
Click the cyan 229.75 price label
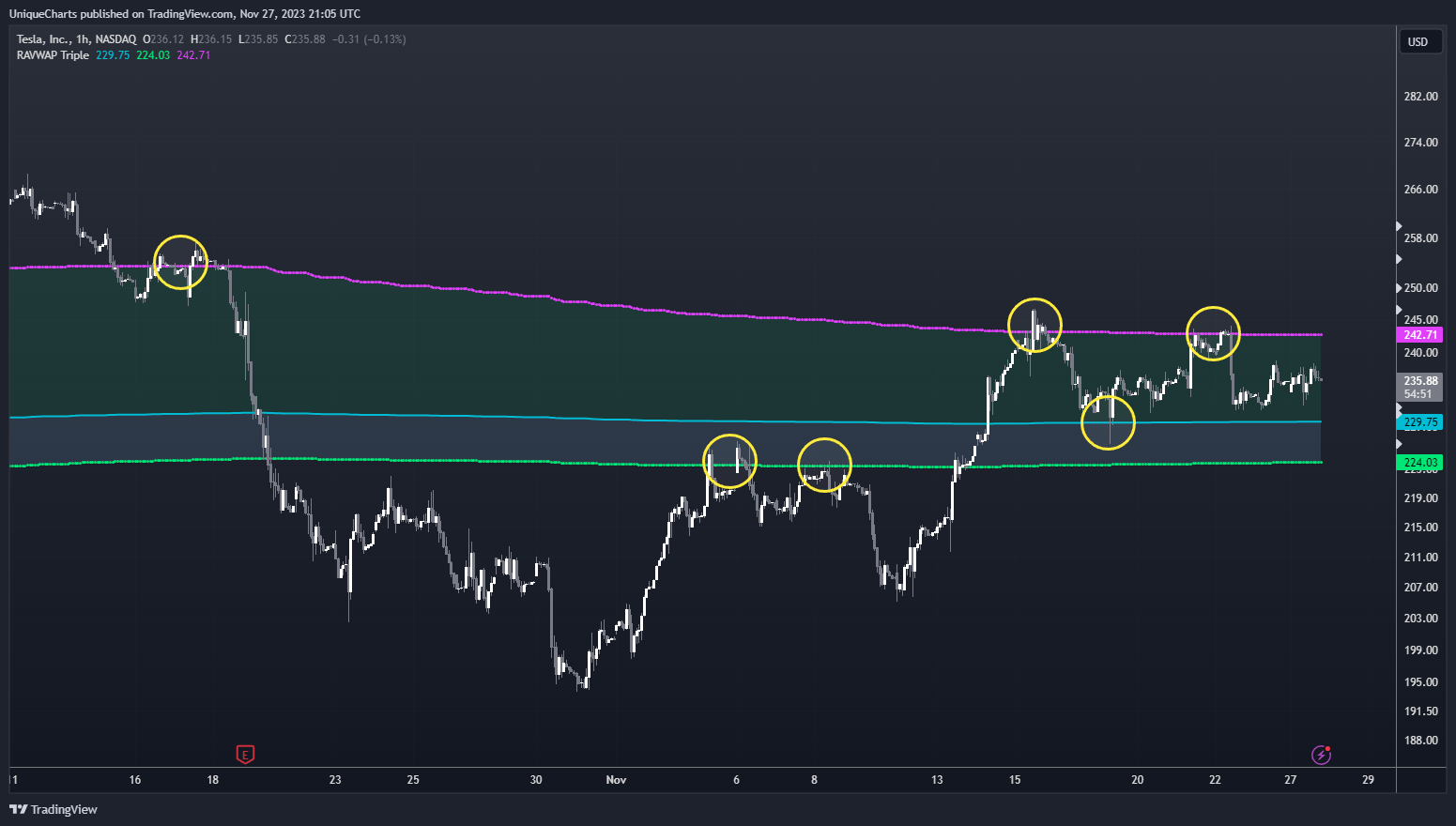[x=1420, y=422]
